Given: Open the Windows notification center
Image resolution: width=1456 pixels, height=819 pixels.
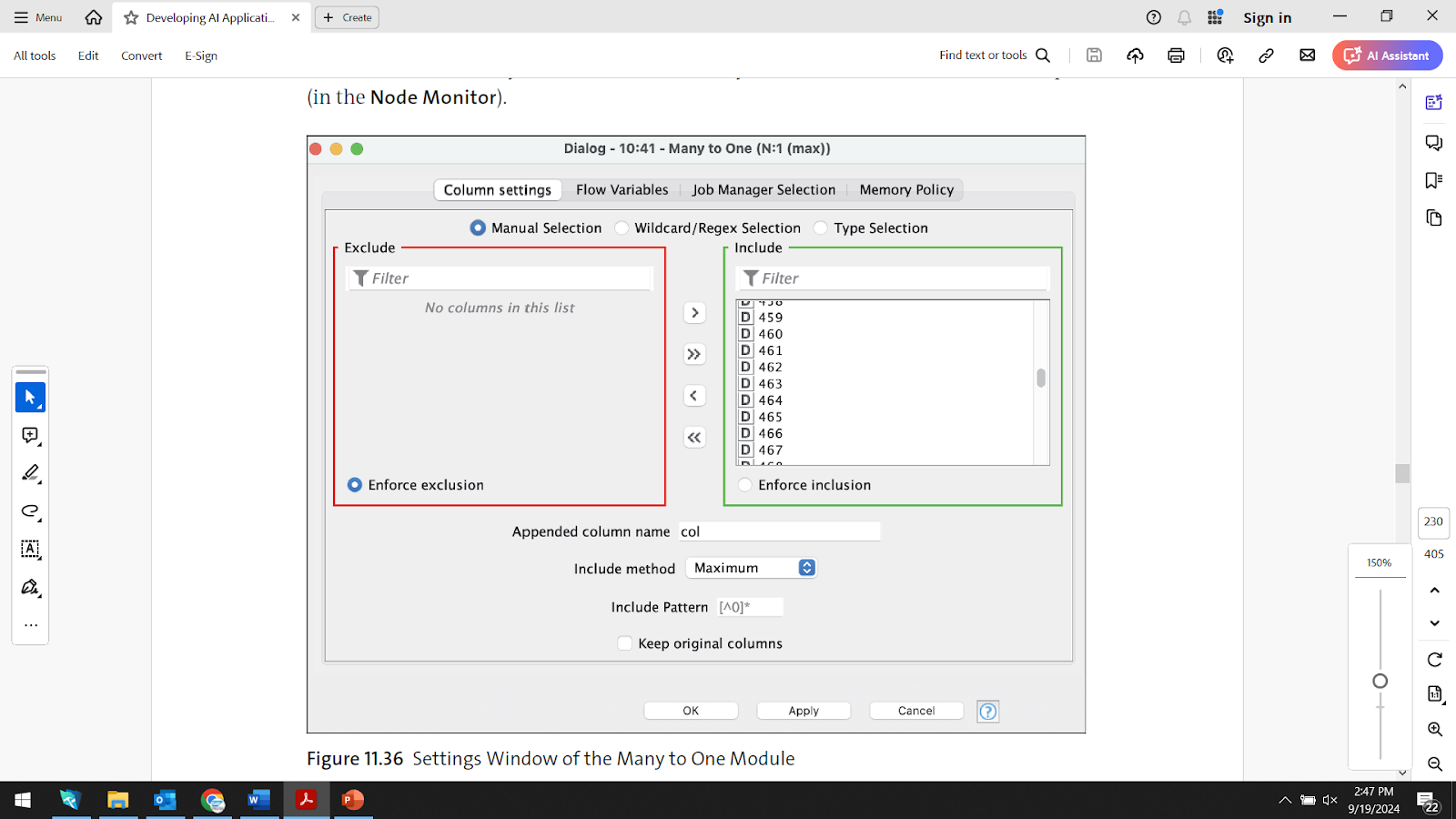Looking at the screenshot, I should click(x=1428, y=802).
